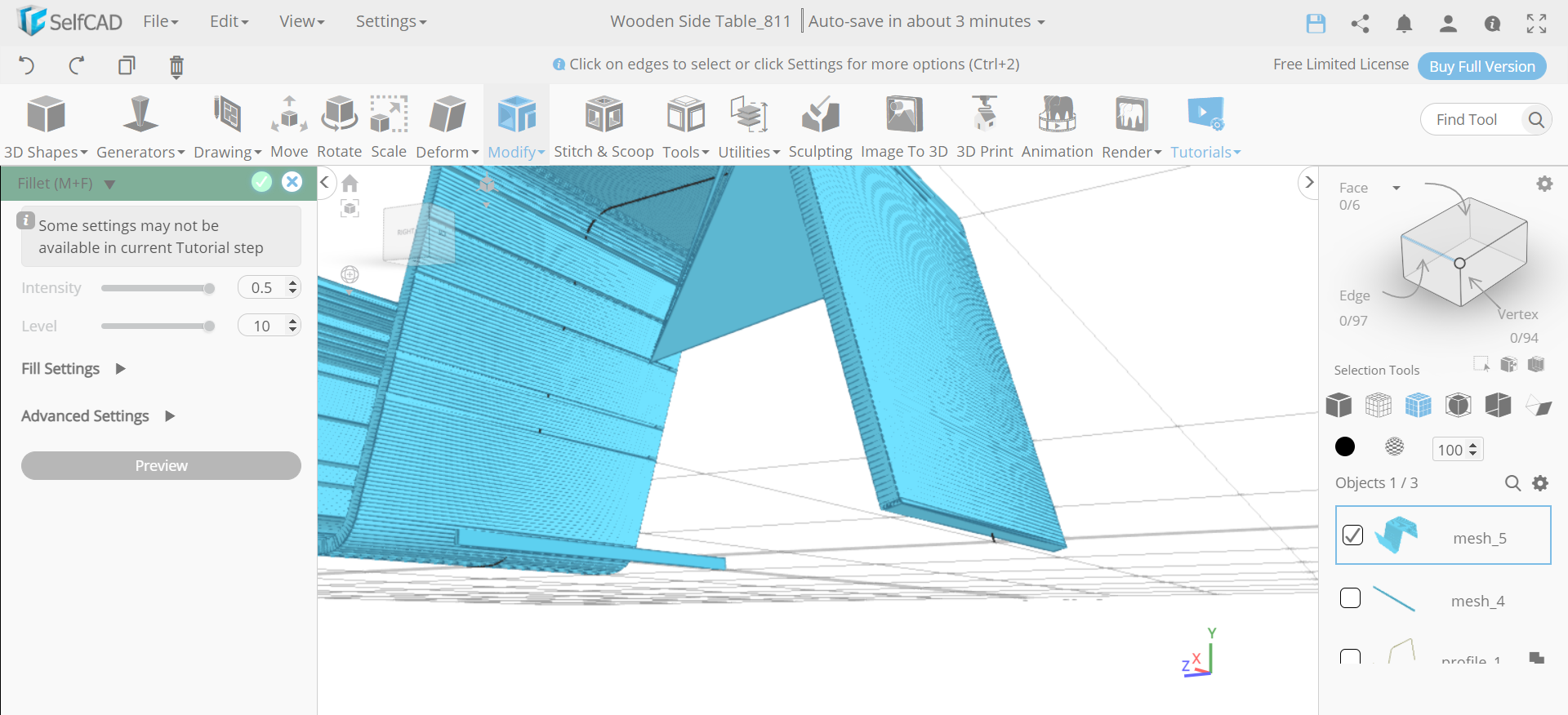Click the Delete trash icon

(176, 66)
